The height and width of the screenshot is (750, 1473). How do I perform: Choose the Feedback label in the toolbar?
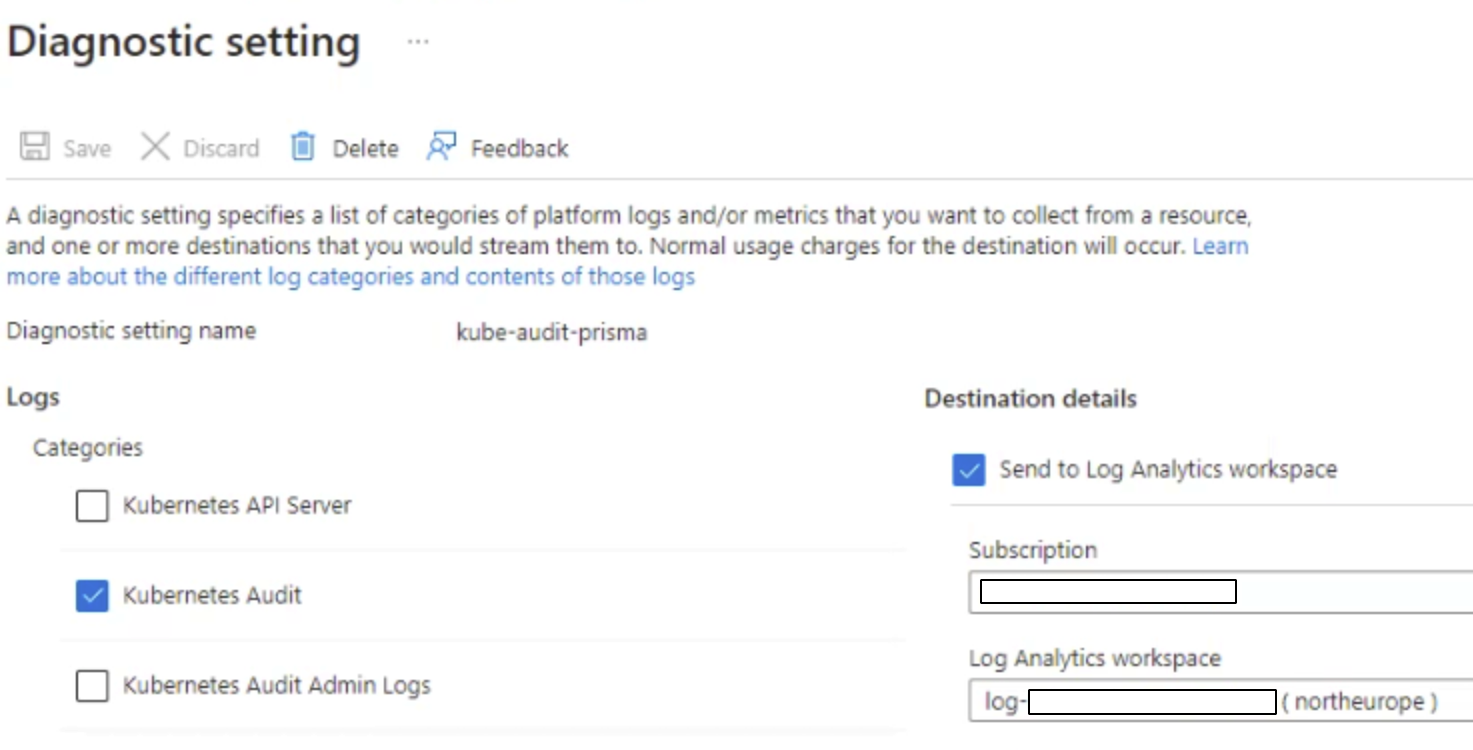(x=519, y=149)
